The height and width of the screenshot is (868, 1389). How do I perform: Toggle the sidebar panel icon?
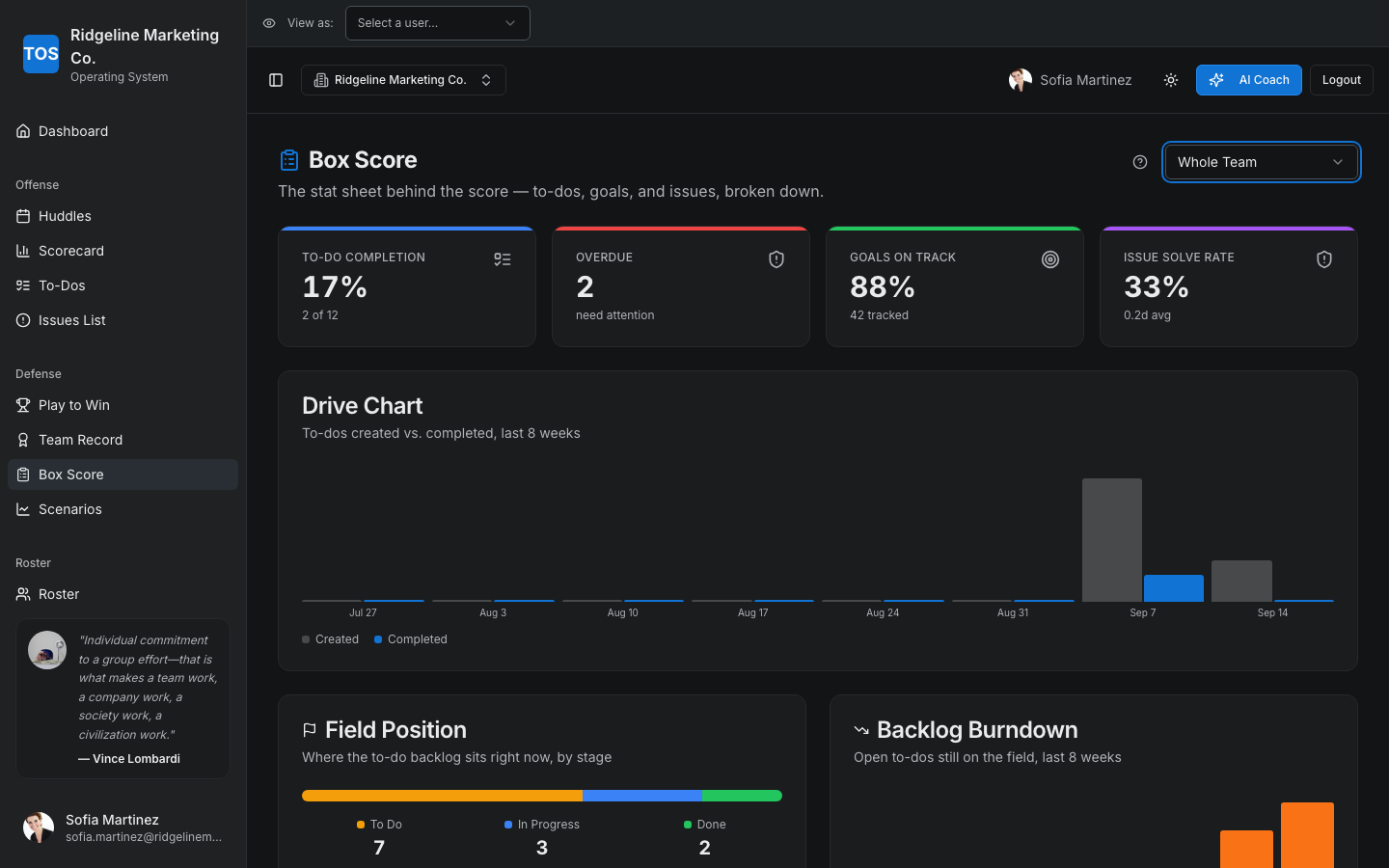click(276, 80)
